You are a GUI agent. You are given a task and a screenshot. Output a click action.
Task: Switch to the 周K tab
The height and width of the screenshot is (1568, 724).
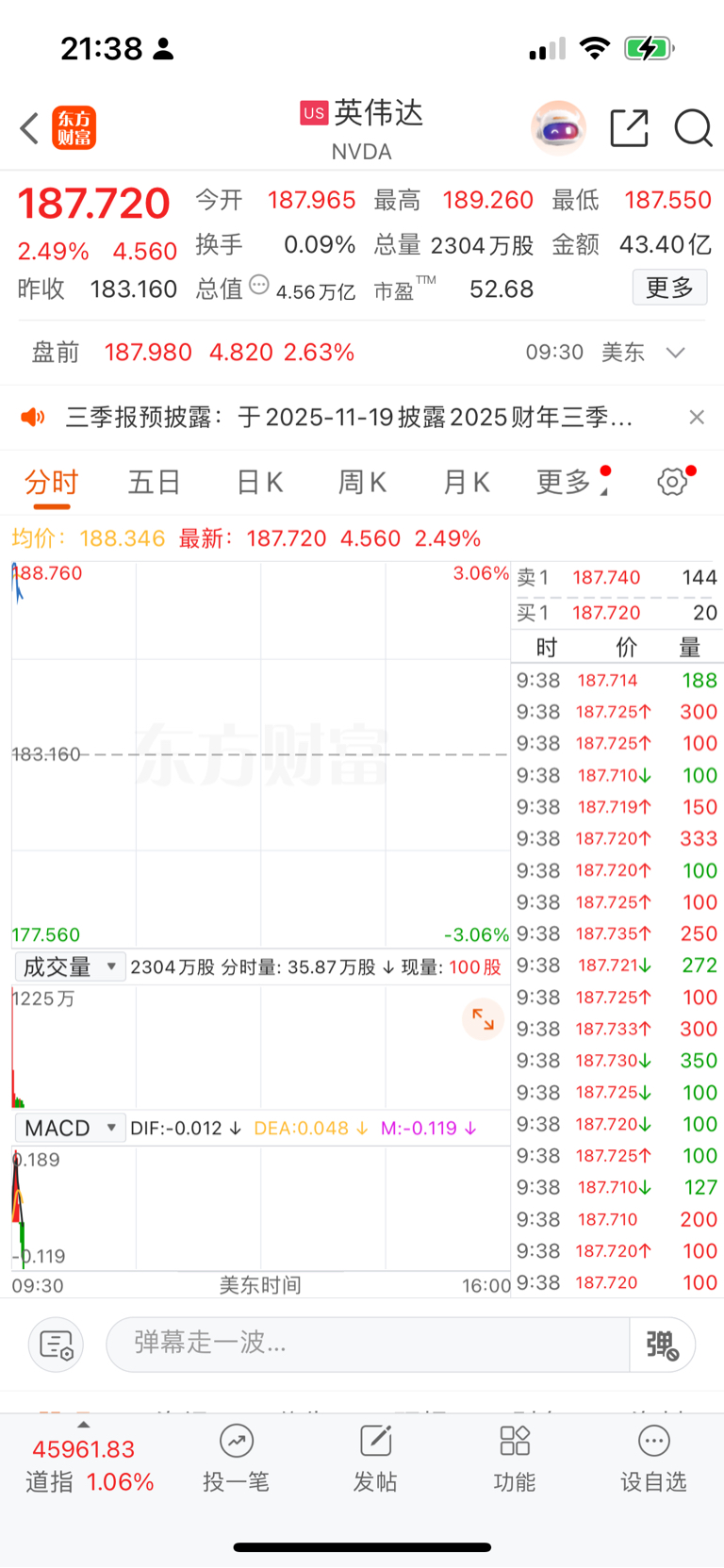pos(362,482)
